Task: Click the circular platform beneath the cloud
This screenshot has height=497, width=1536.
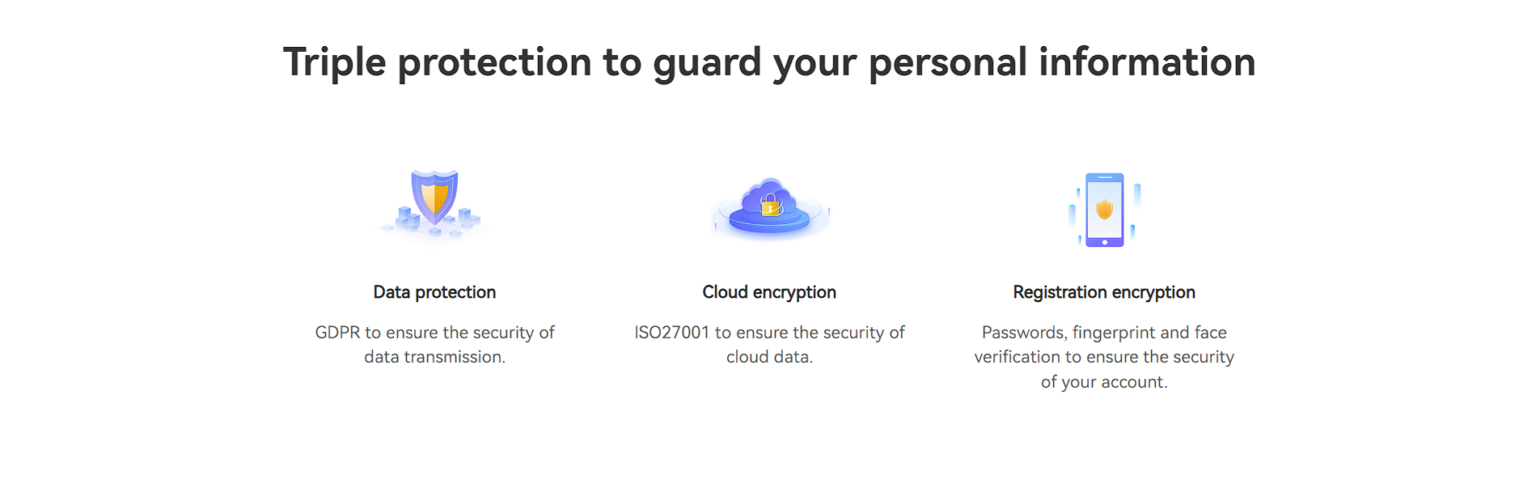Action: click(769, 221)
